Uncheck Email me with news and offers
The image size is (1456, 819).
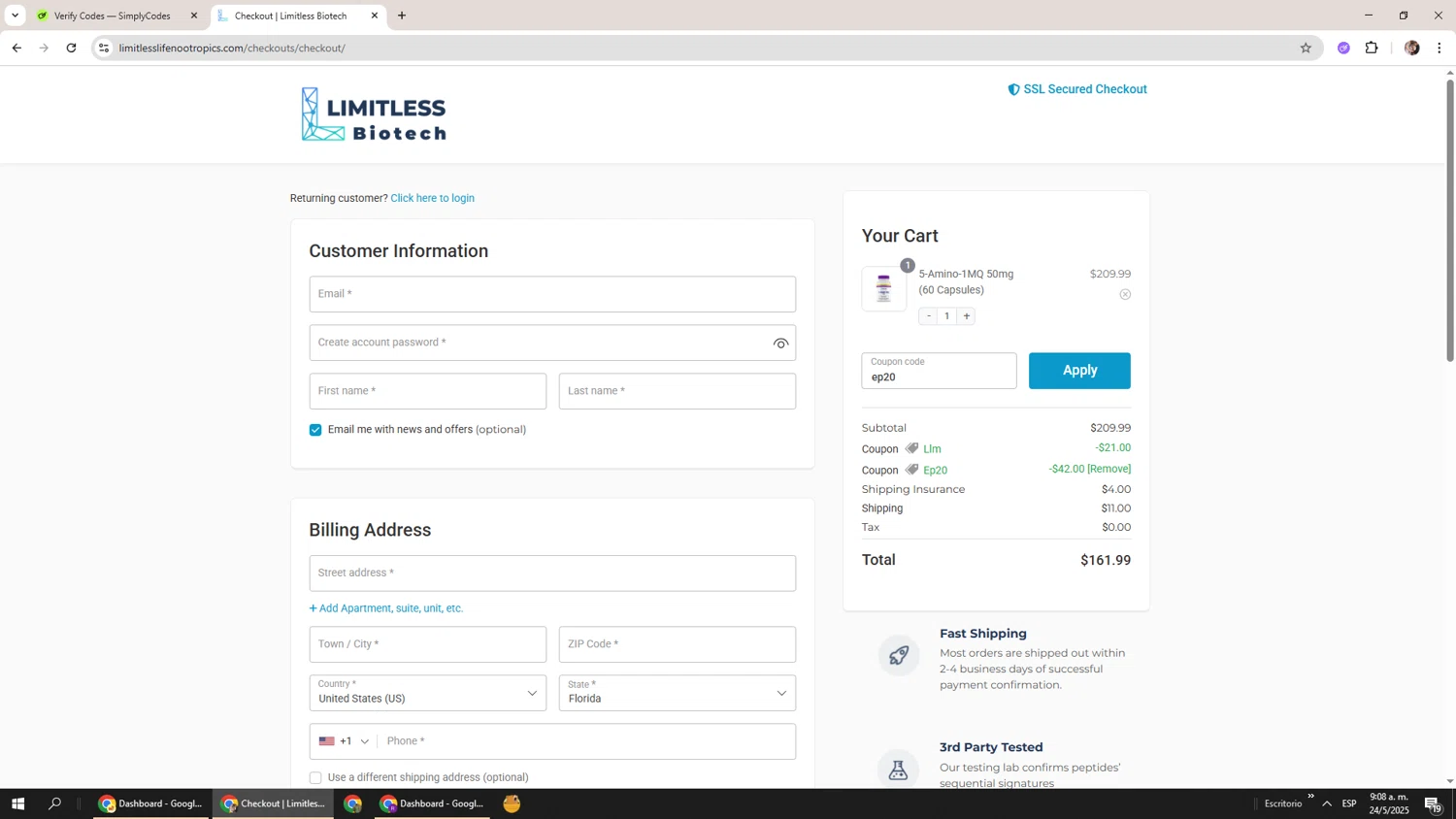[x=315, y=430]
